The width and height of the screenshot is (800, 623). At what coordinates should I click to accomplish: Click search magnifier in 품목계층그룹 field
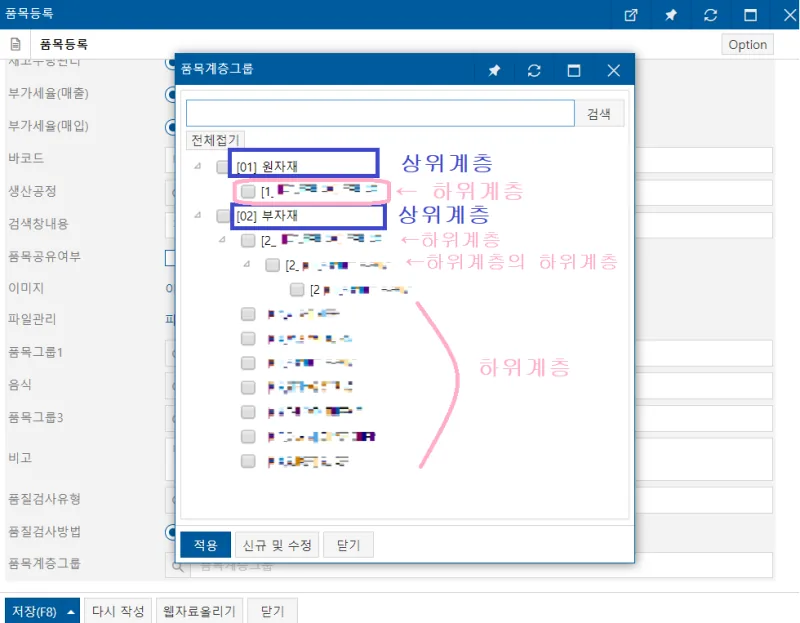[x=178, y=566]
